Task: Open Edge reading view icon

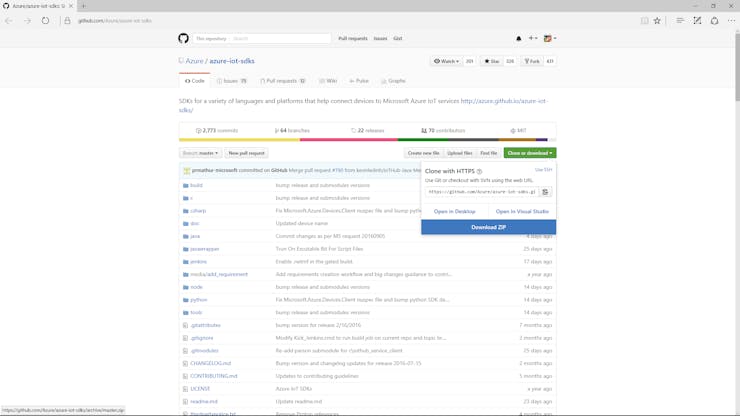Action: pos(644,21)
